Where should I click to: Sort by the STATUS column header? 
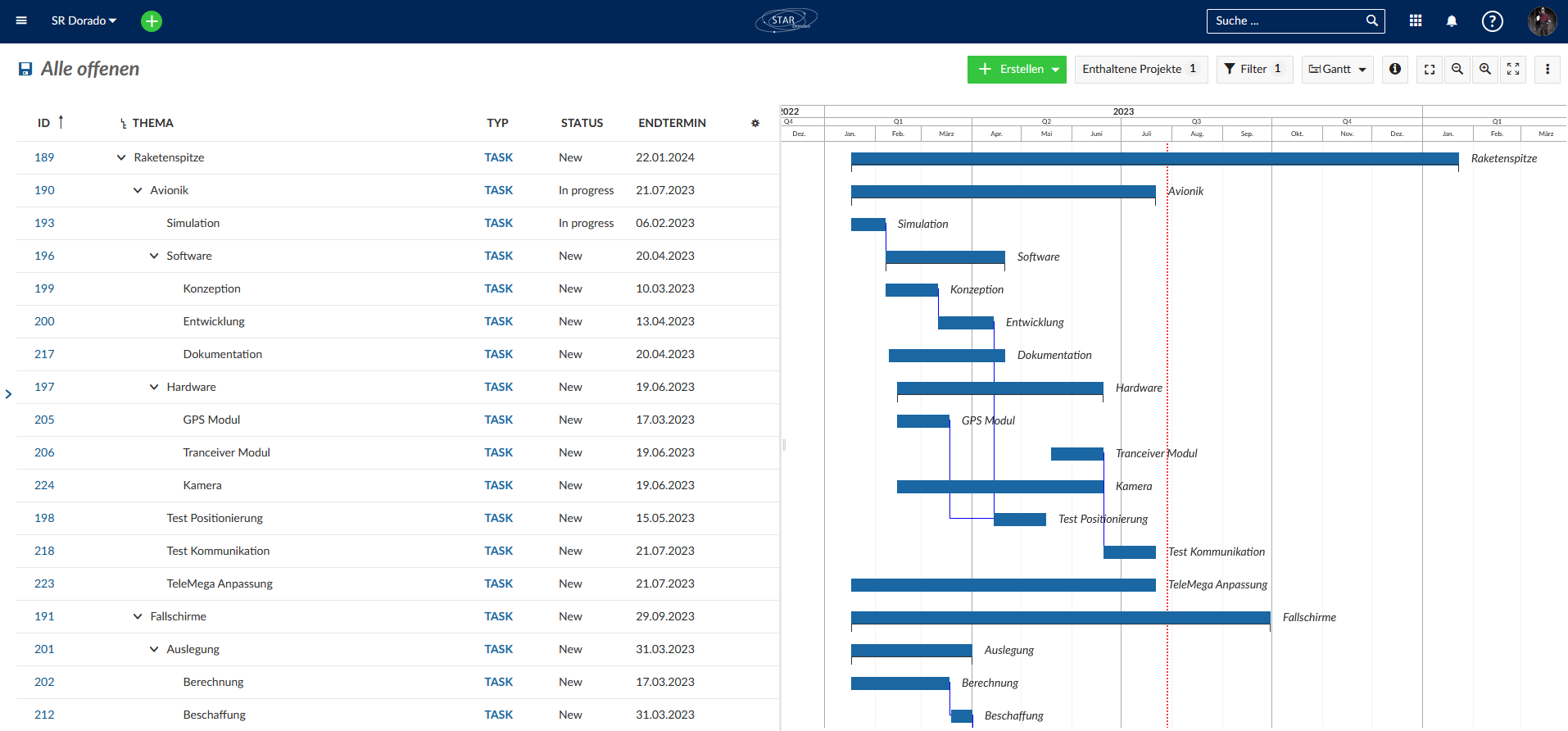(582, 124)
